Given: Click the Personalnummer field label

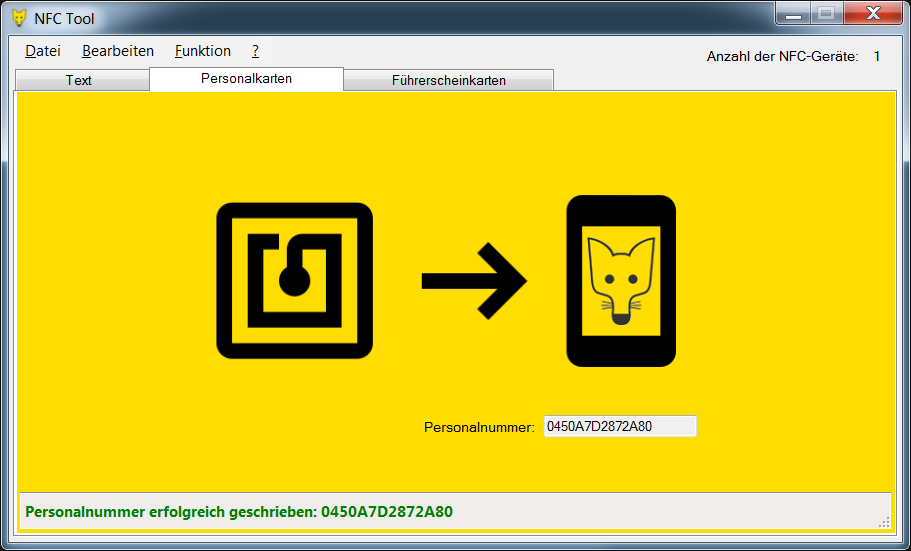Looking at the screenshot, I should point(479,427).
